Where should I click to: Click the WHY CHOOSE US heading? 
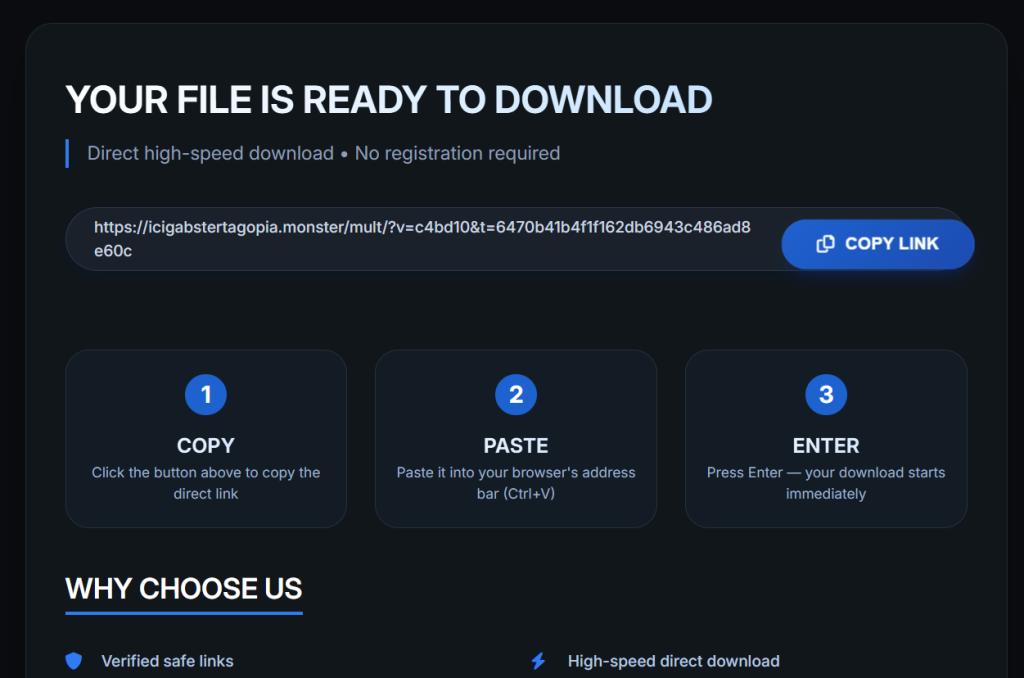coord(184,588)
